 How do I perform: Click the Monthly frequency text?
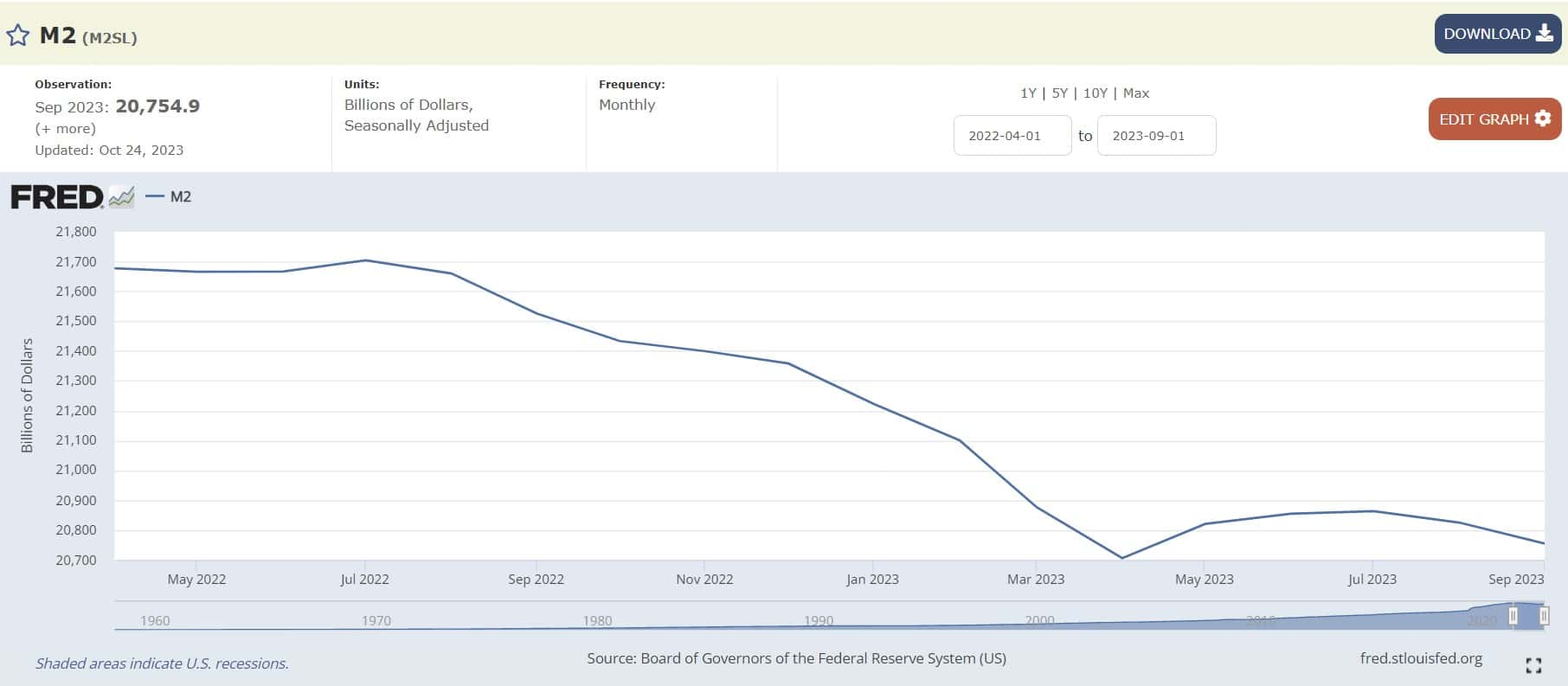[x=627, y=105]
